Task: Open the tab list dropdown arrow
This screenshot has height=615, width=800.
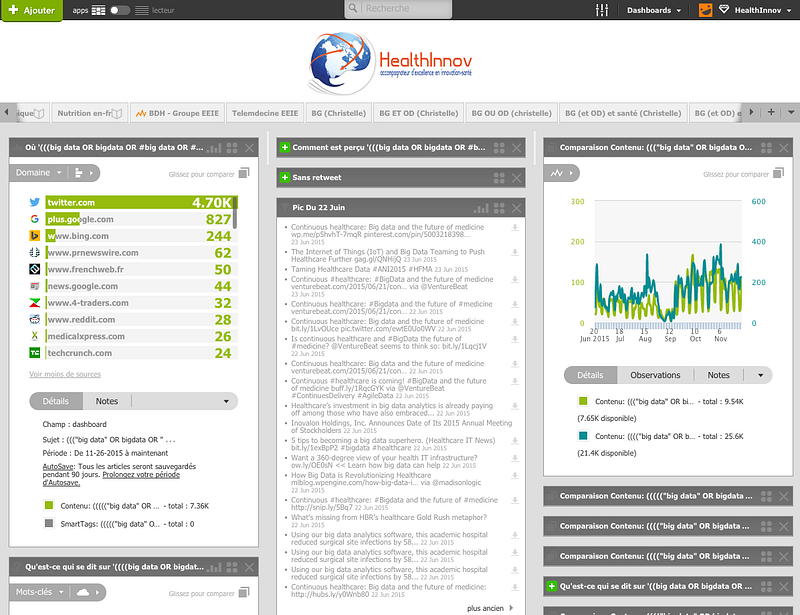Action: click(x=791, y=112)
